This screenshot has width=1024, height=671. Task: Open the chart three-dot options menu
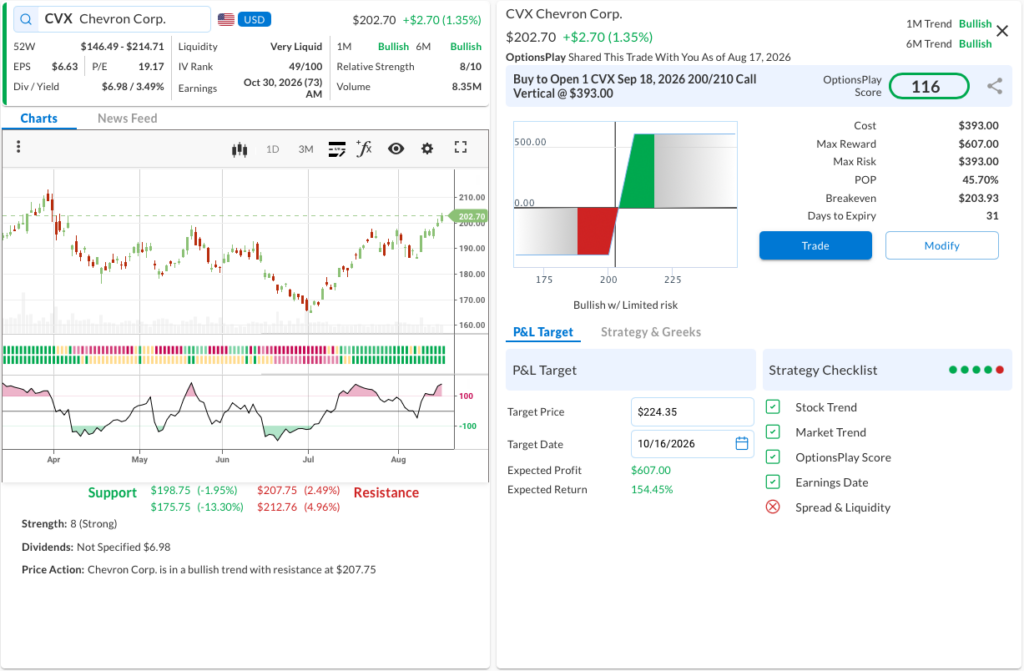(18, 147)
